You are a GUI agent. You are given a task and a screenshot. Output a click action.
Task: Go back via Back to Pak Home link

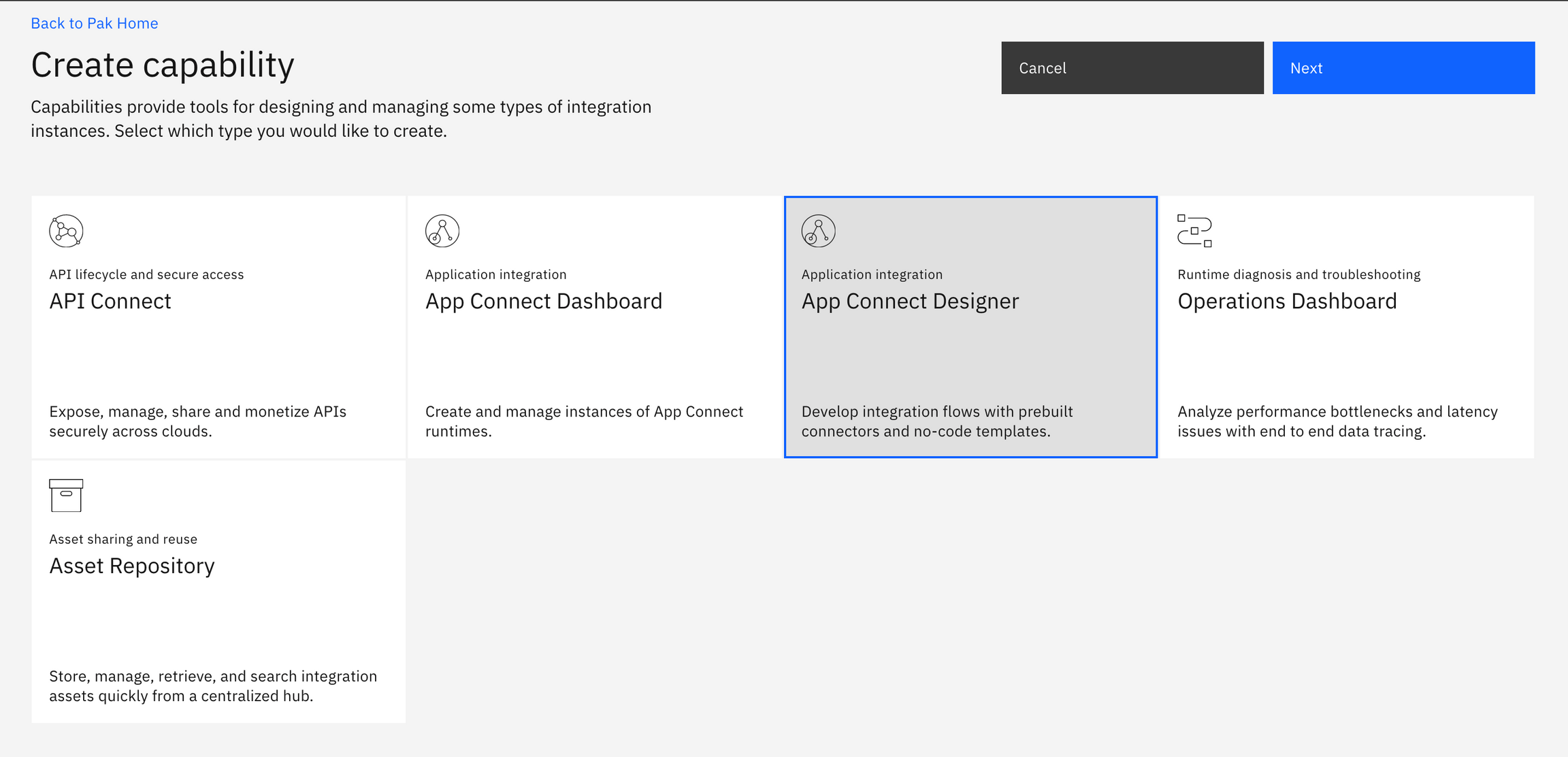click(x=95, y=23)
